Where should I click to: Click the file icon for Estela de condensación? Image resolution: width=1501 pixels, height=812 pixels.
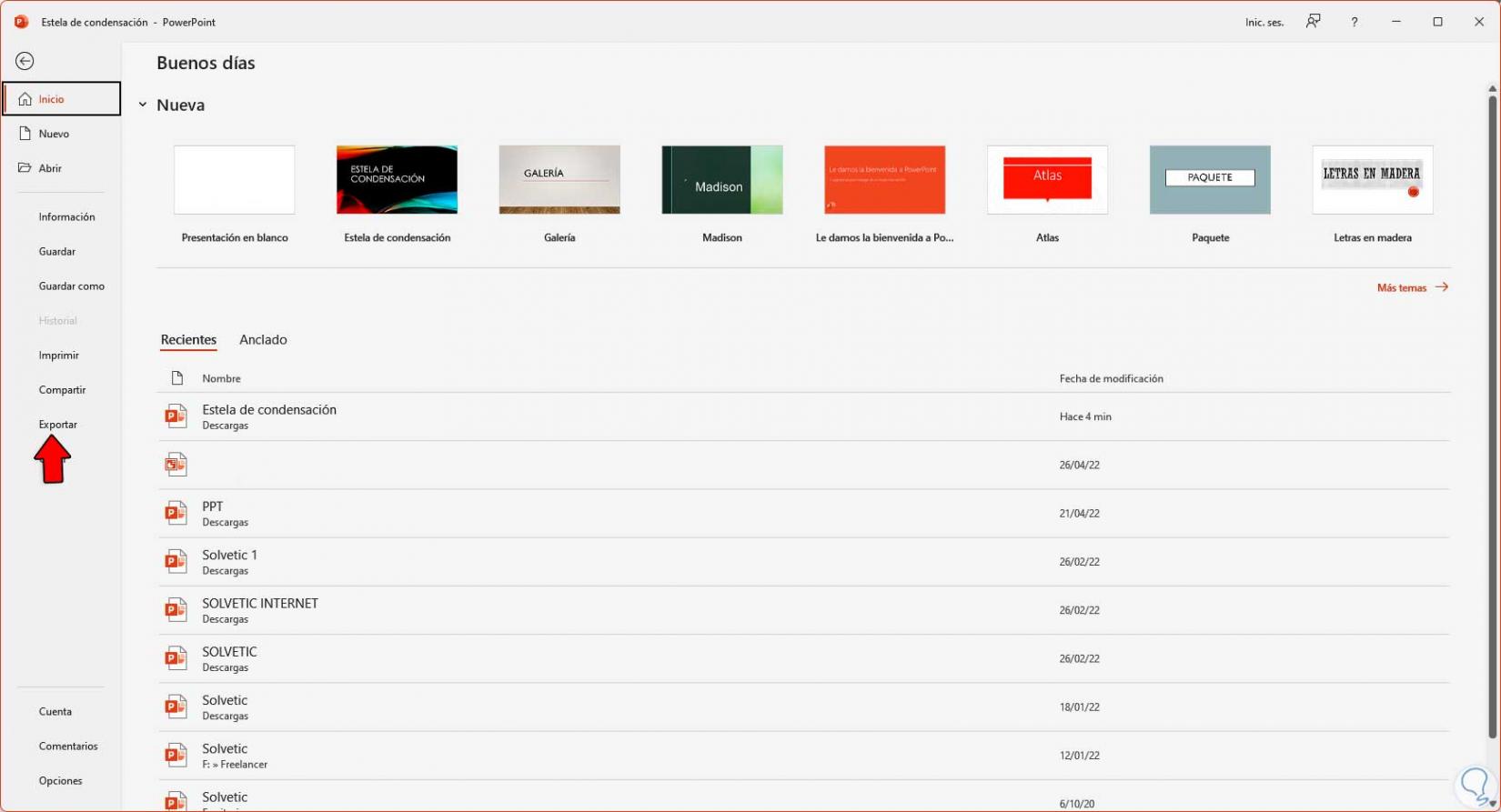[176, 416]
